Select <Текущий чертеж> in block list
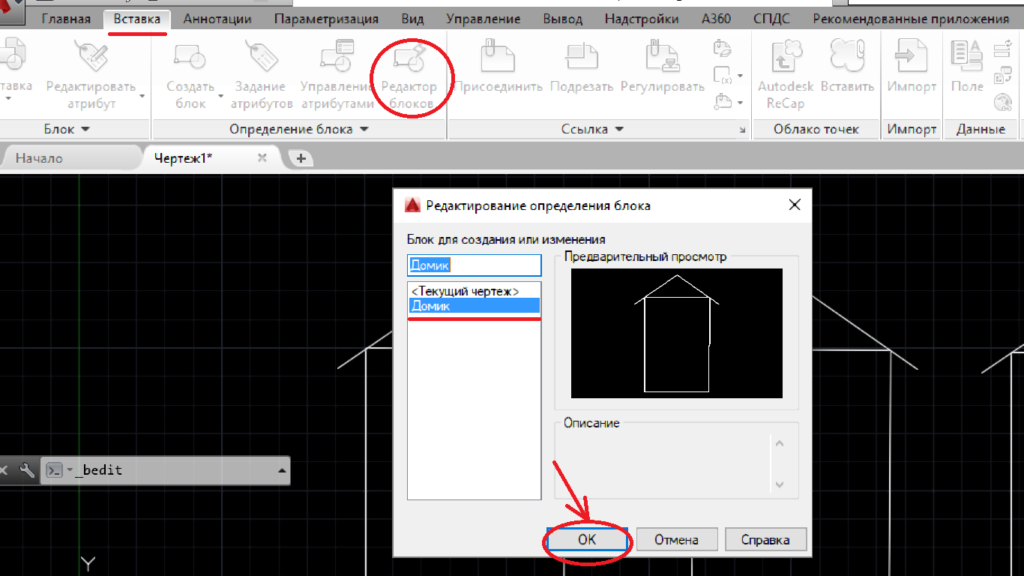Image resolution: width=1024 pixels, height=576 pixels. pos(465,291)
